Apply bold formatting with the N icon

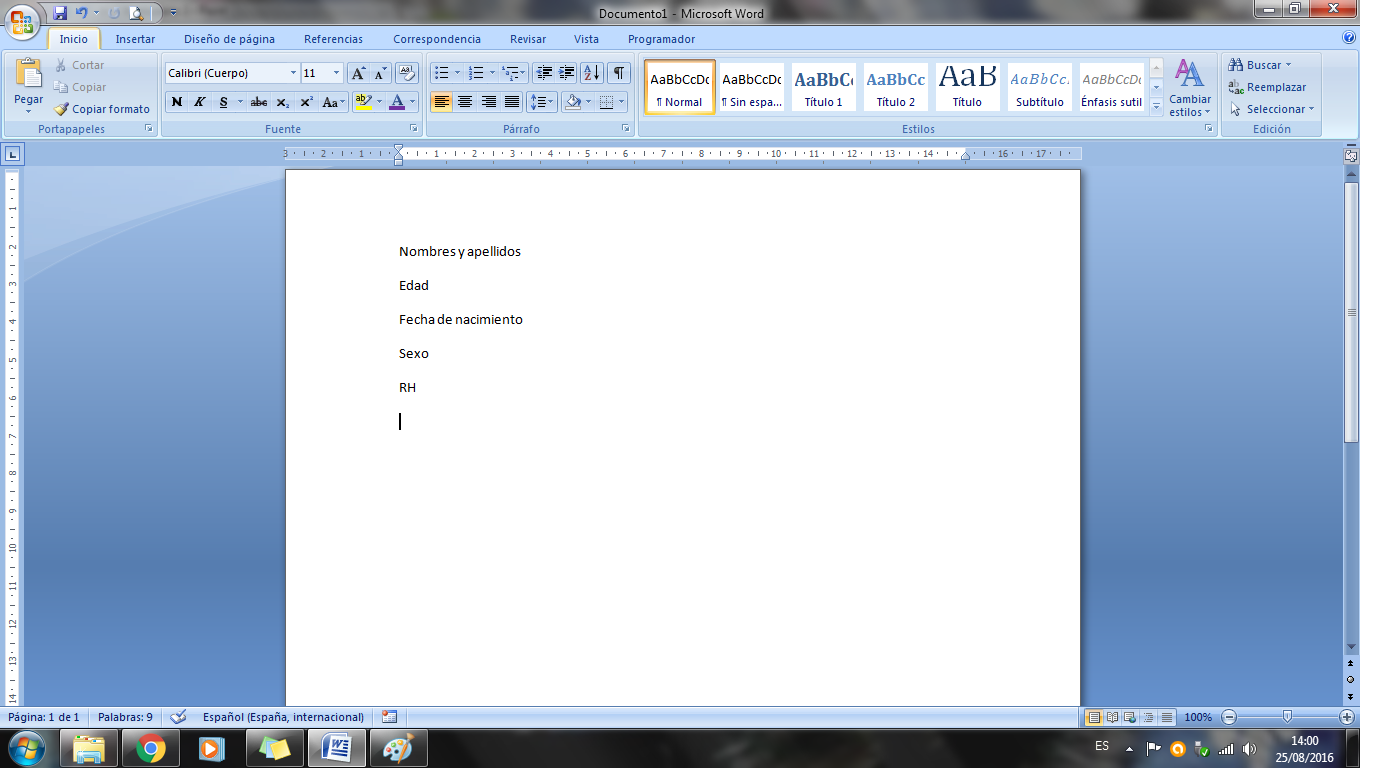[x=178, y=102]
